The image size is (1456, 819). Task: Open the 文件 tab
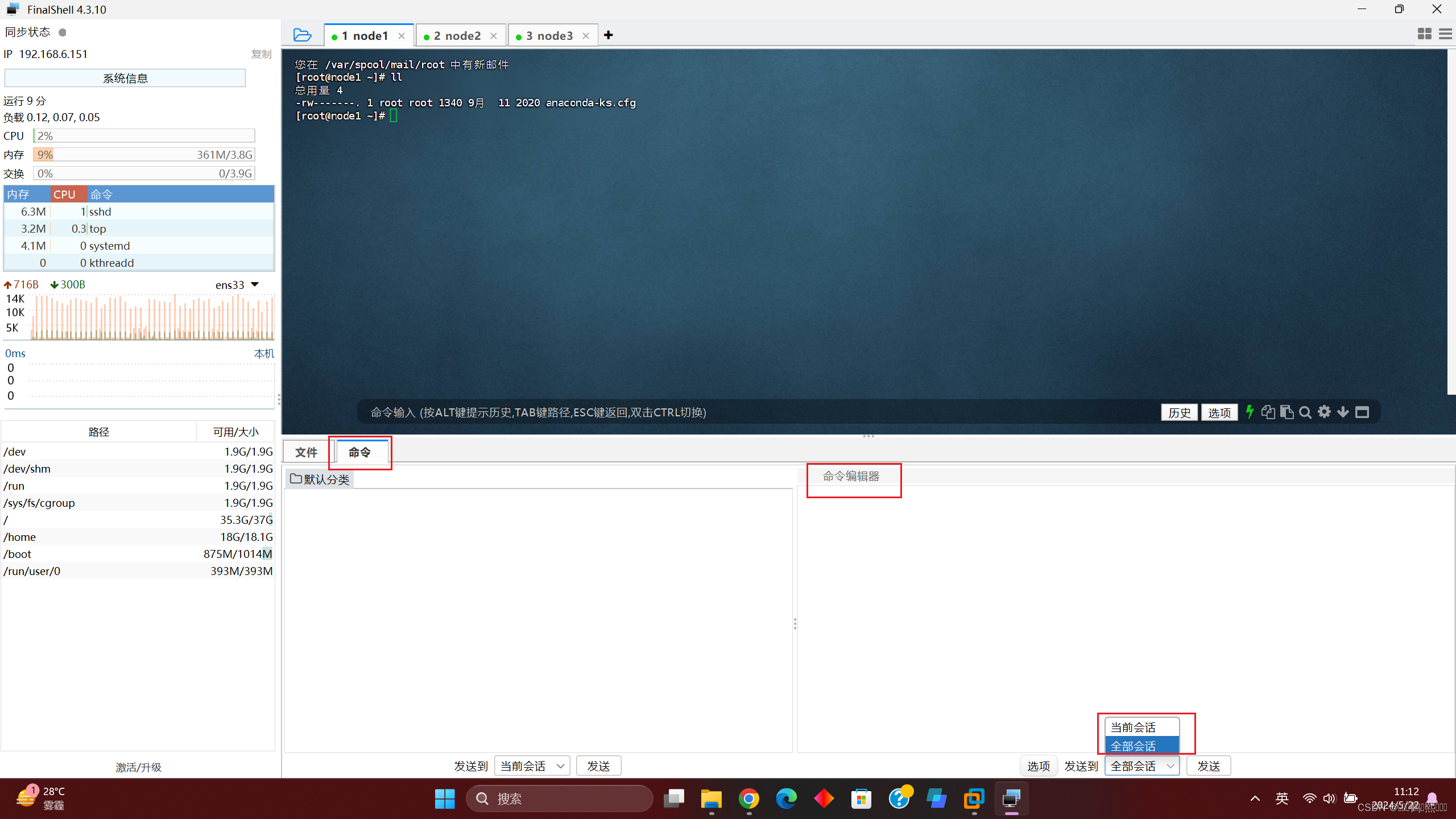click(307, 452)
